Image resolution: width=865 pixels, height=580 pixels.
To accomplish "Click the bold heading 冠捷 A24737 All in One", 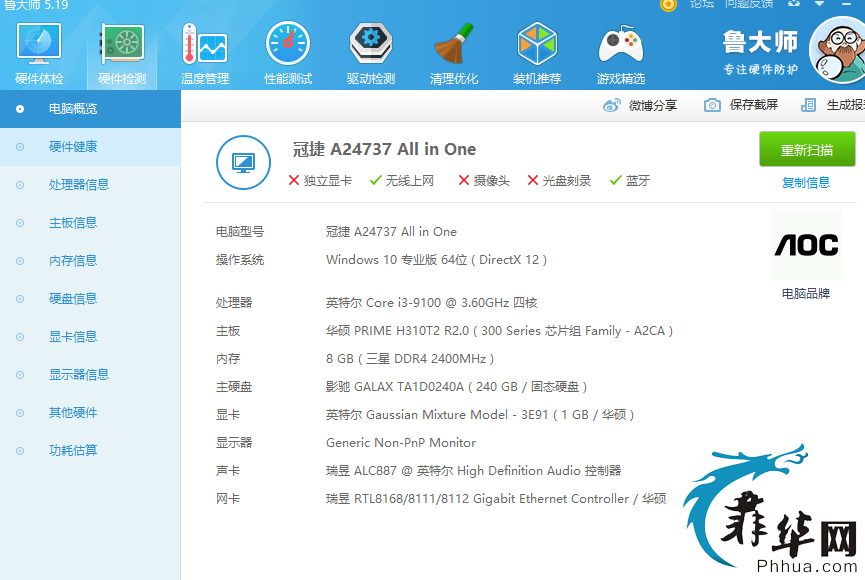I will tap(384, 149).
